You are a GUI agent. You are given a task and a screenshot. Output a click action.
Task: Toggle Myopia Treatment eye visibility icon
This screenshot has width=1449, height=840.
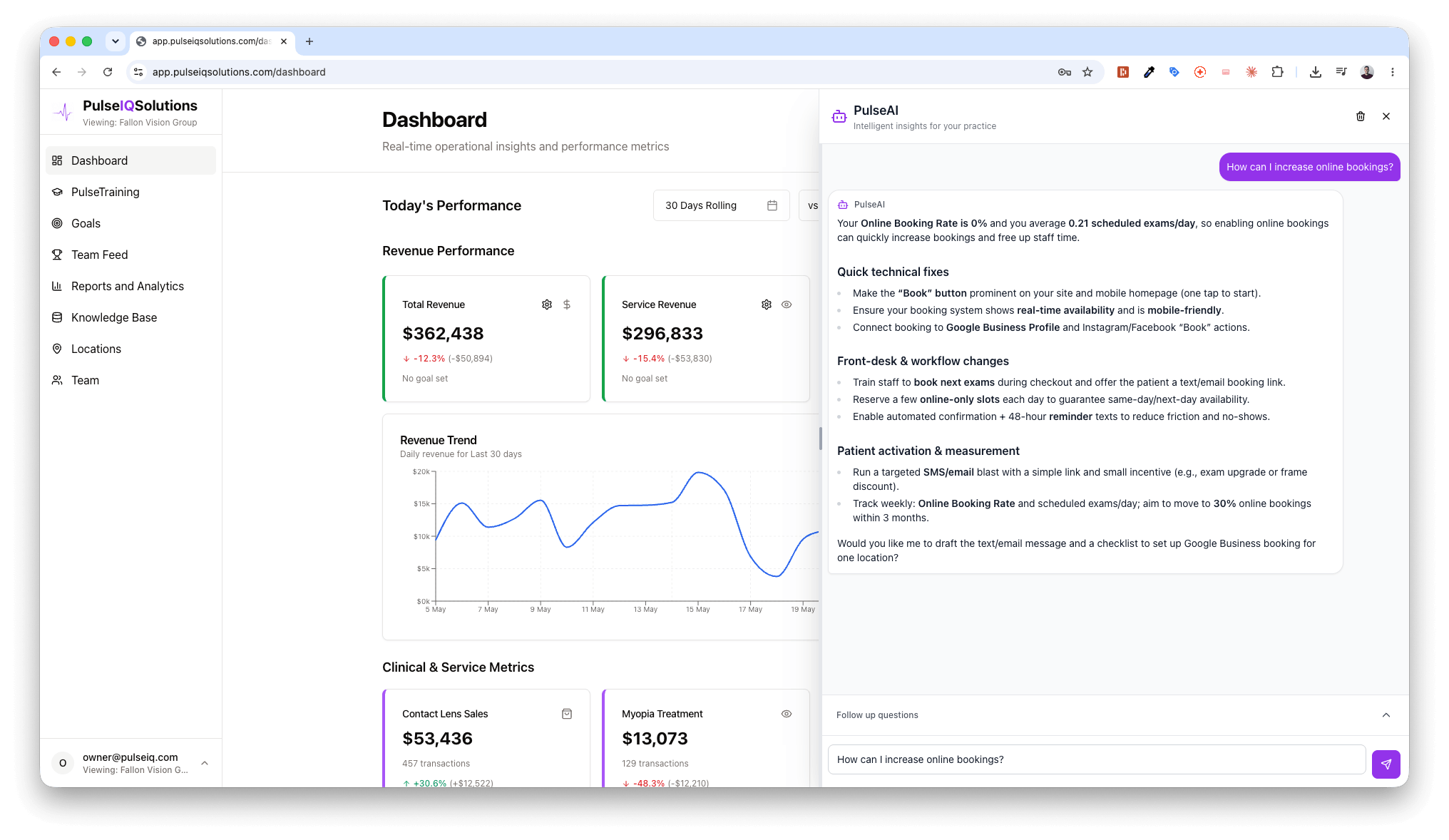787,714
